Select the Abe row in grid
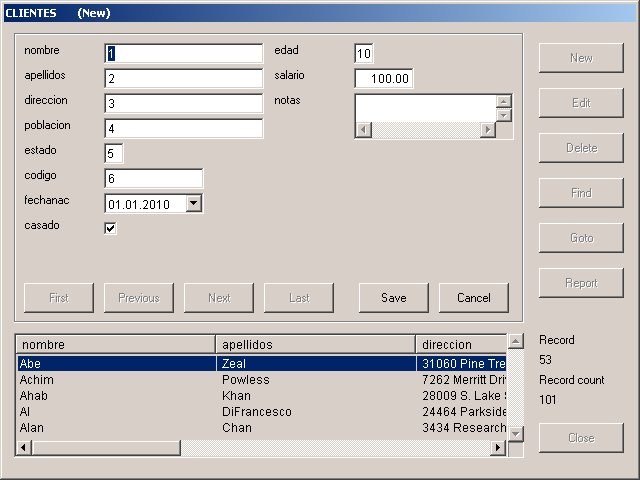640x480 pixels. (261, 363)
